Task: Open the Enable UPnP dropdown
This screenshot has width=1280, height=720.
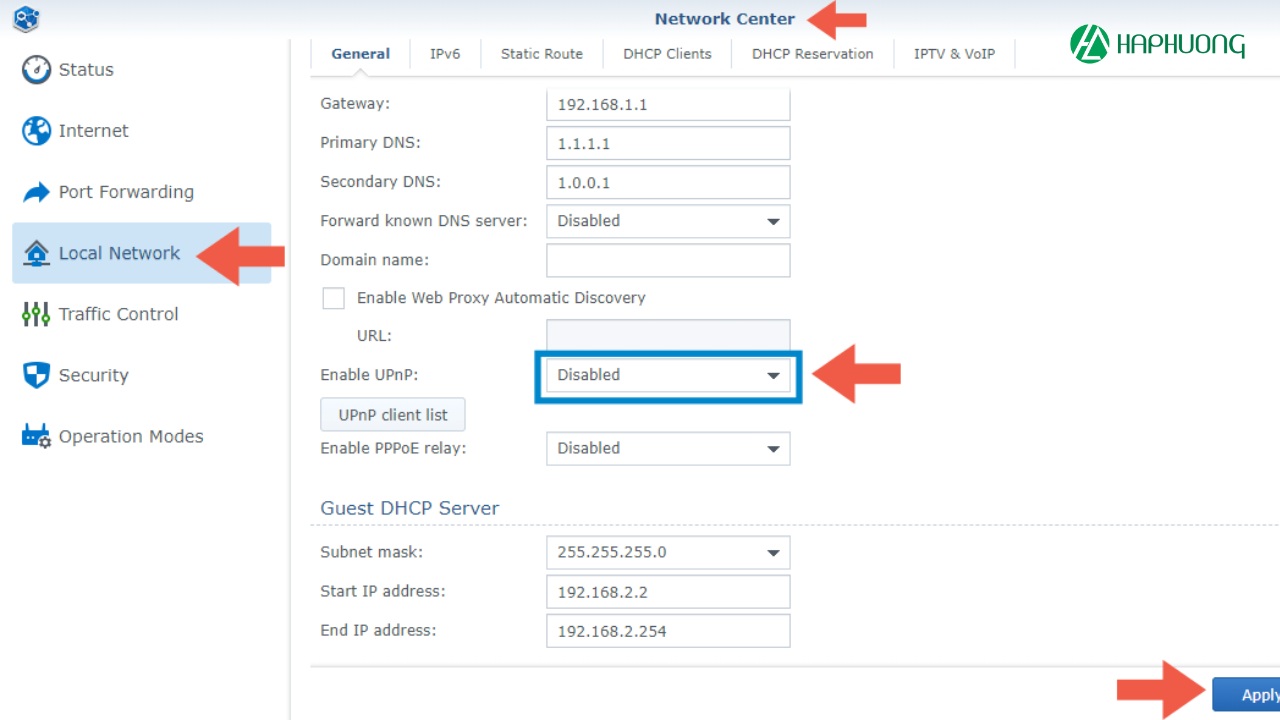Action: [668, 375]
